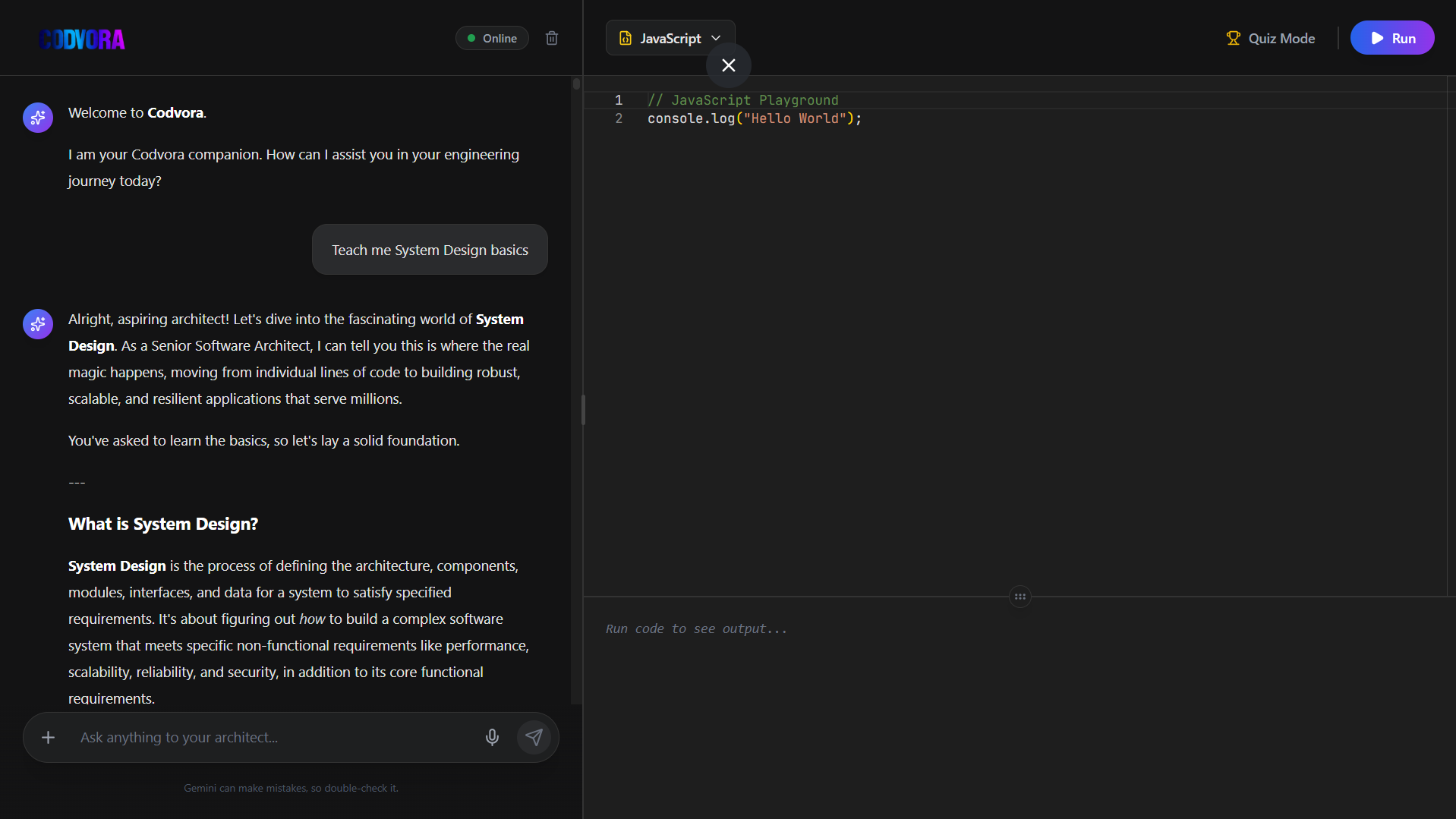Viewport: 1456px width, 819px height.
Task: Click the first assistant sparkle avatar
Action: 38,118
